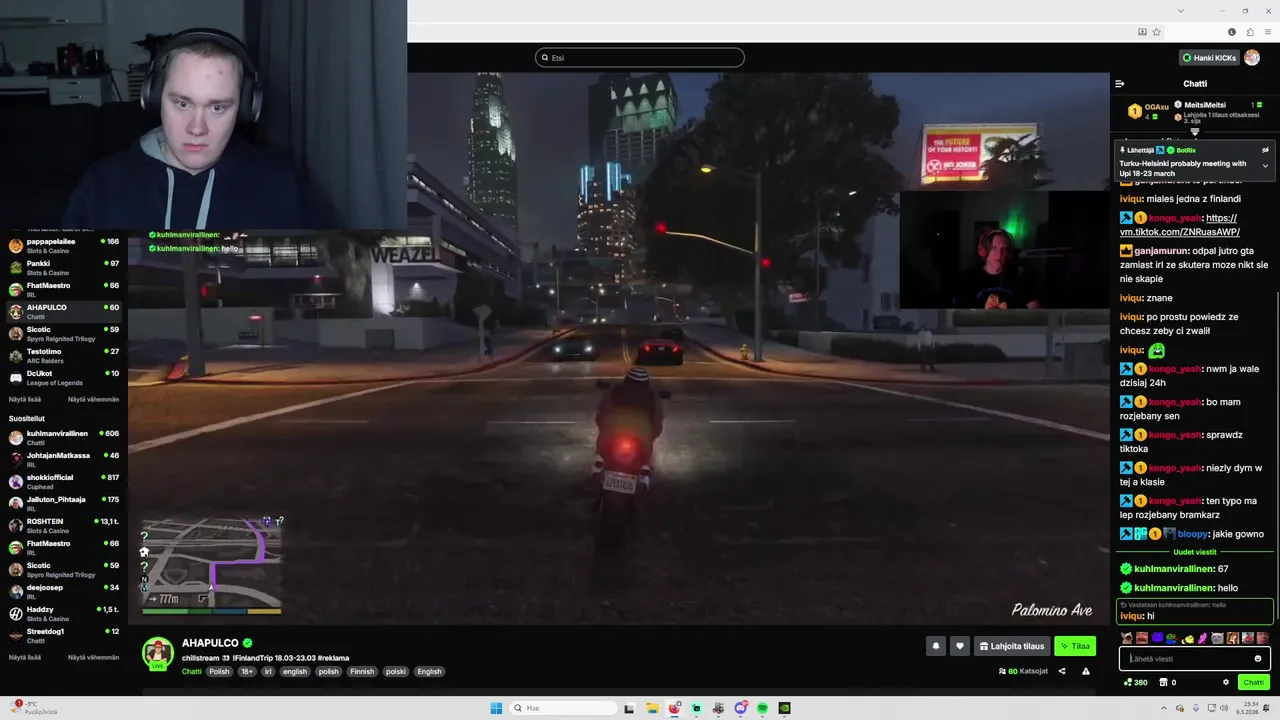Collapse the chat panel with the arrow icon
Image resolution: width=1280 pixels, height=720 pixels.
1120,84
